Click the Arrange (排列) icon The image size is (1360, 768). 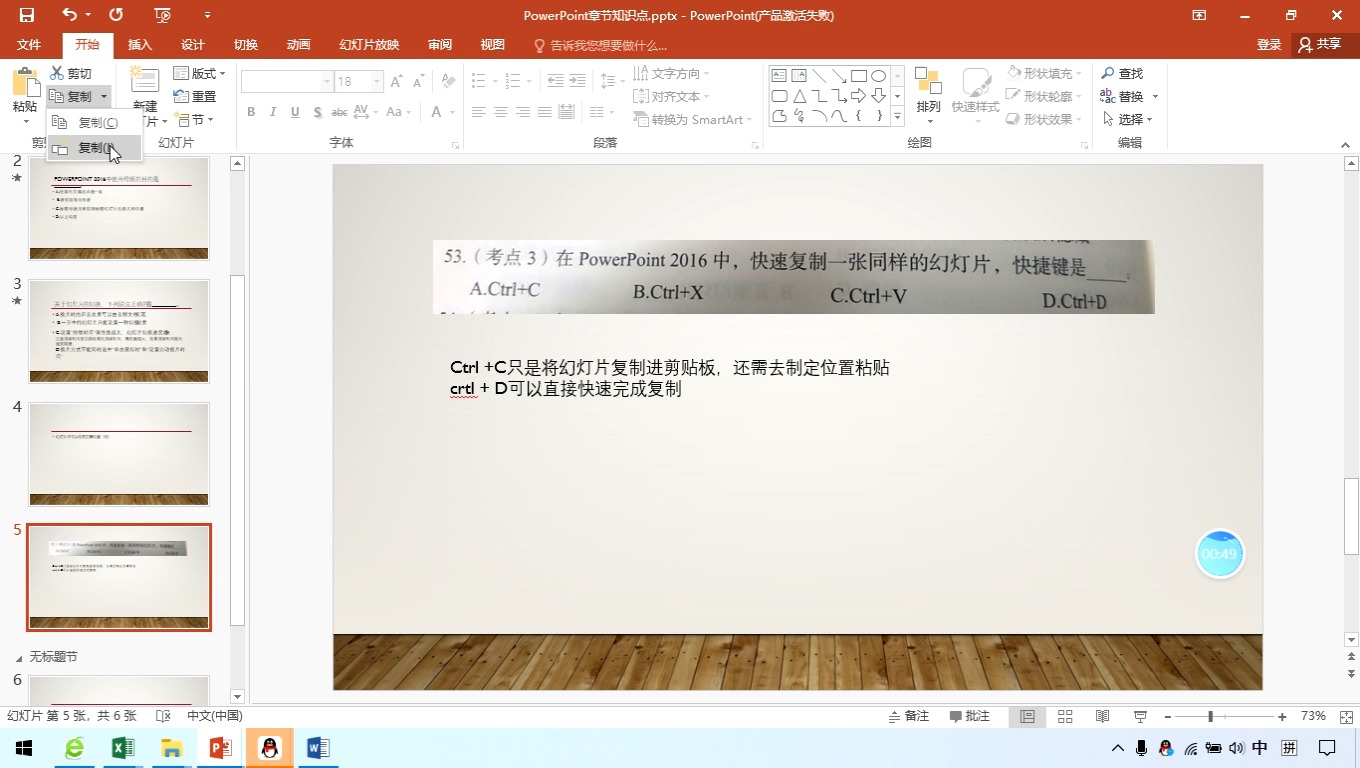929,90
